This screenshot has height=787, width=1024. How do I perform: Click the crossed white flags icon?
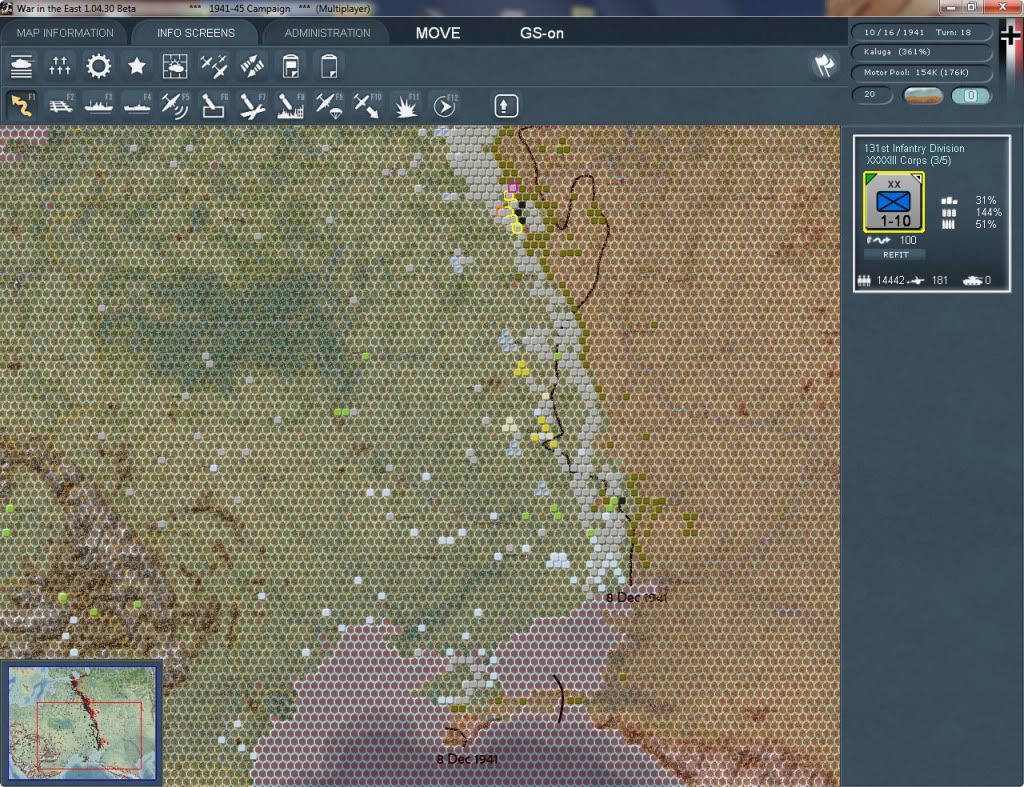point(824,66)
